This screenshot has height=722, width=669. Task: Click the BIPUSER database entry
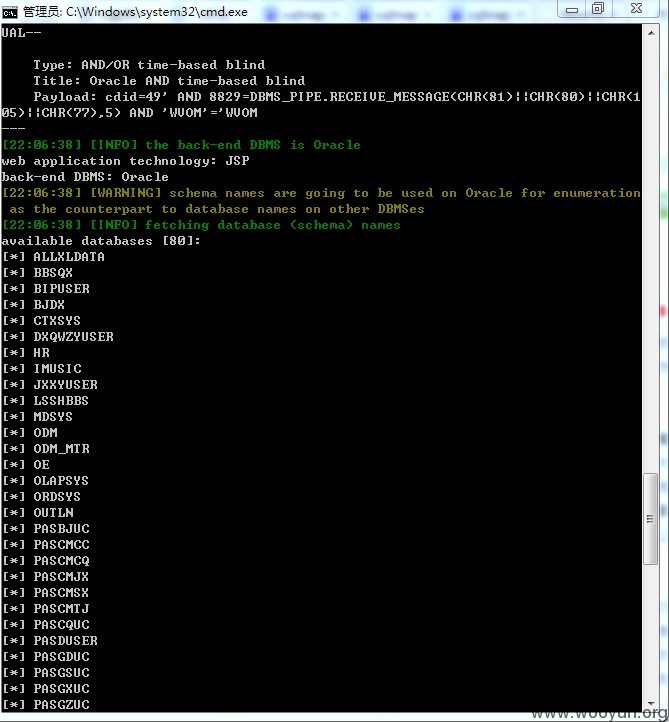click(x=46, y=289)
